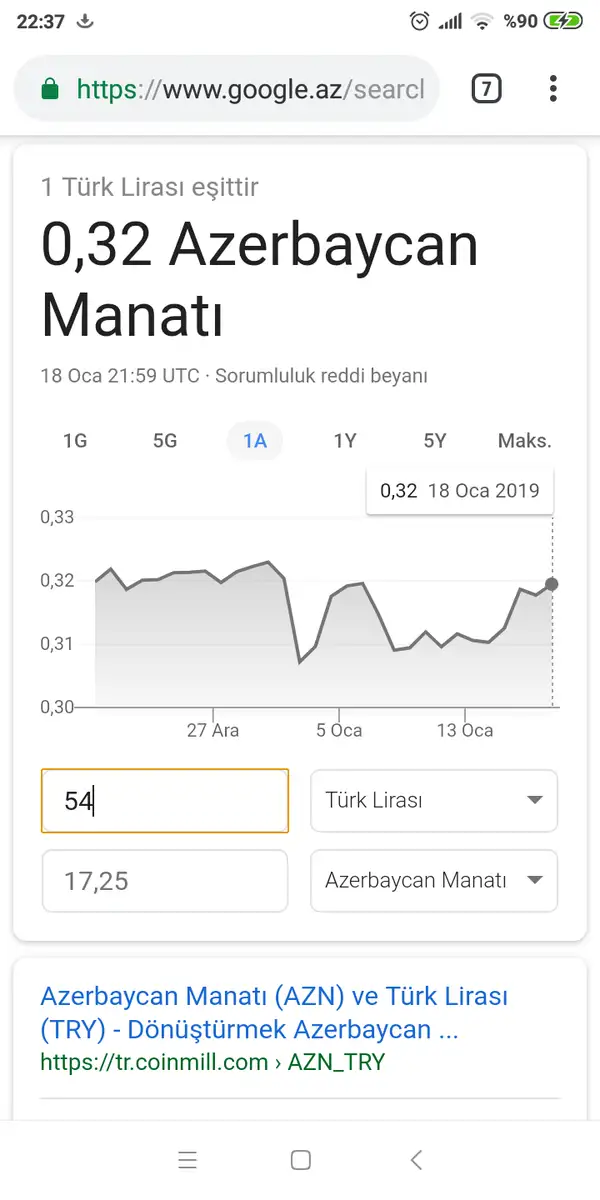This screenshot has width=600, height=1200.
Task: Open the Chrome three-dot menu
Action: tap(552, 88)
